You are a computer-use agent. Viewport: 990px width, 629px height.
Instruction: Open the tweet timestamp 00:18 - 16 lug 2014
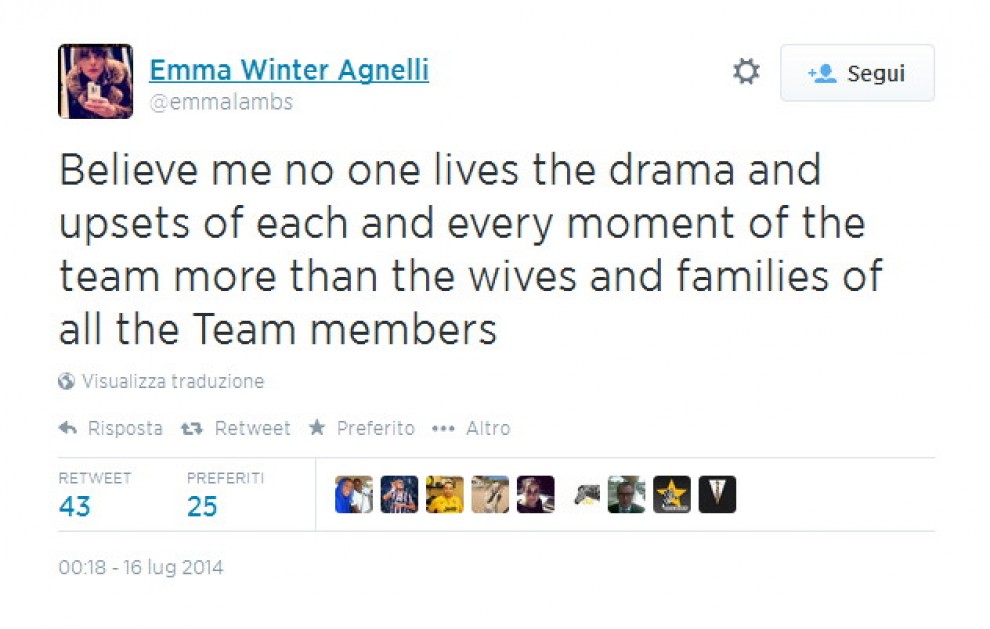pos(140,568)
